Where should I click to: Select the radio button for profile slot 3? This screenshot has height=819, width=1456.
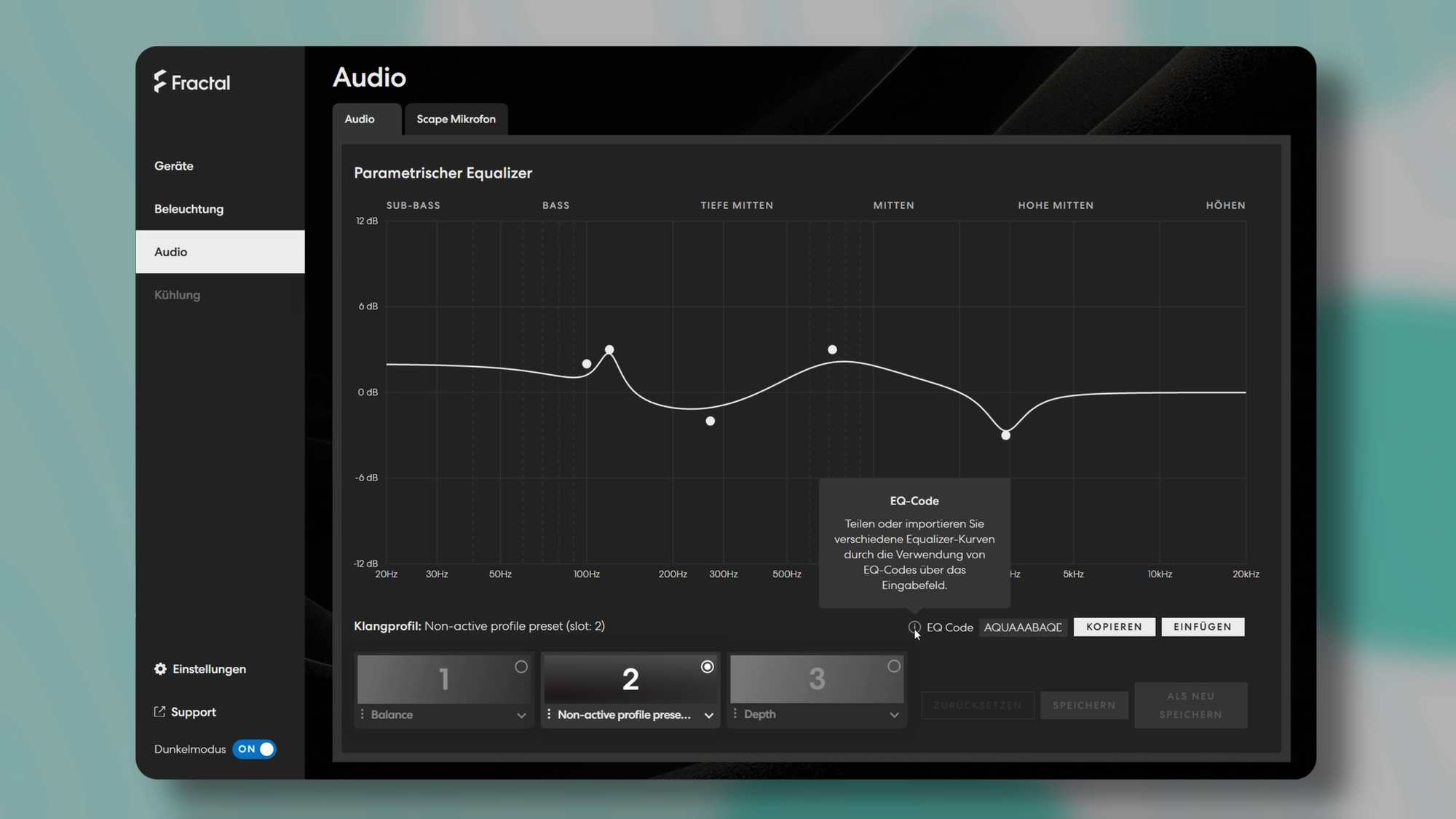pyautogui.click(x=894, y=667)
